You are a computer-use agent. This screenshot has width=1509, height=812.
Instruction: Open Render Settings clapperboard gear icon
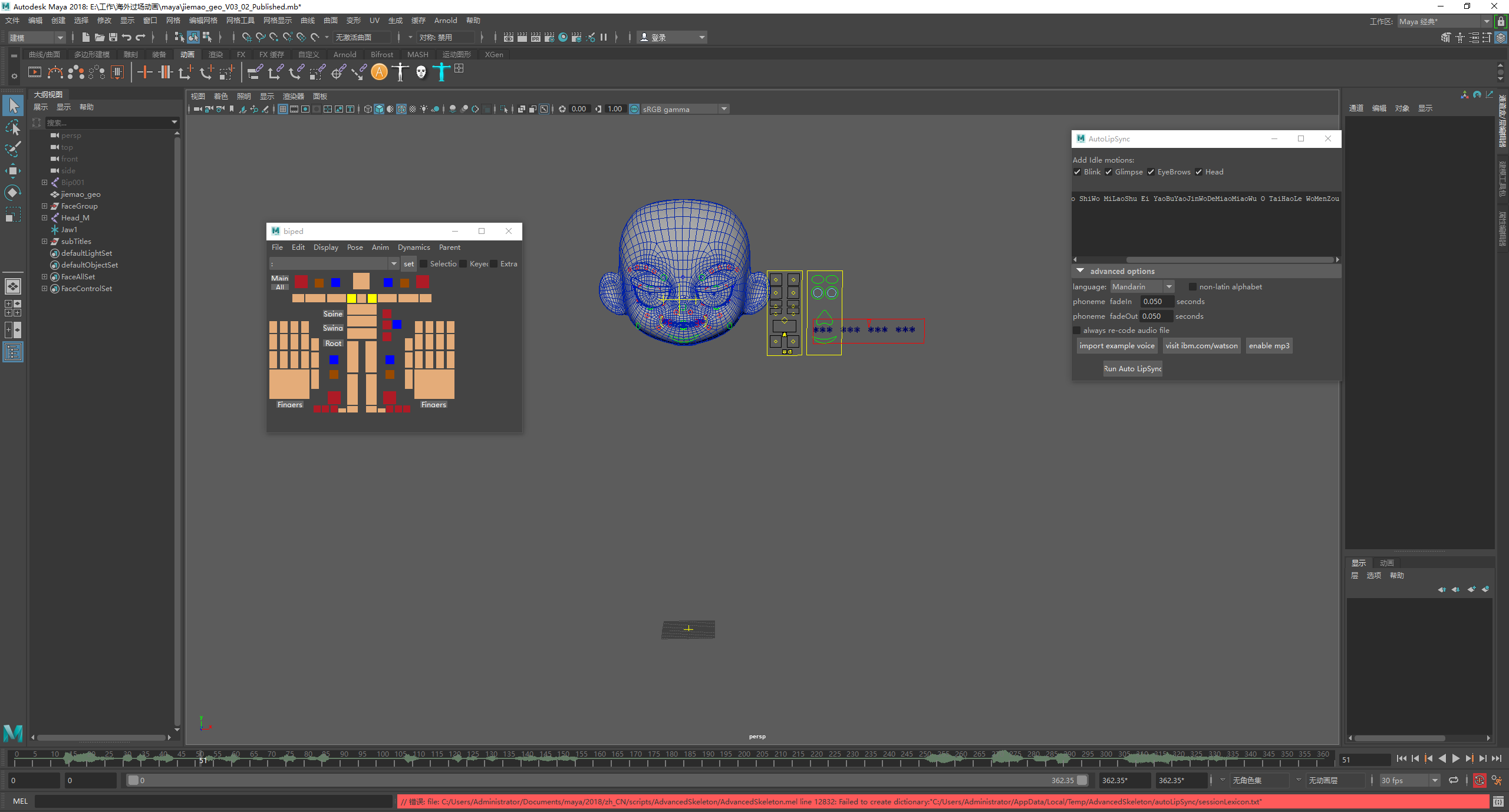[x=549, y=37]
